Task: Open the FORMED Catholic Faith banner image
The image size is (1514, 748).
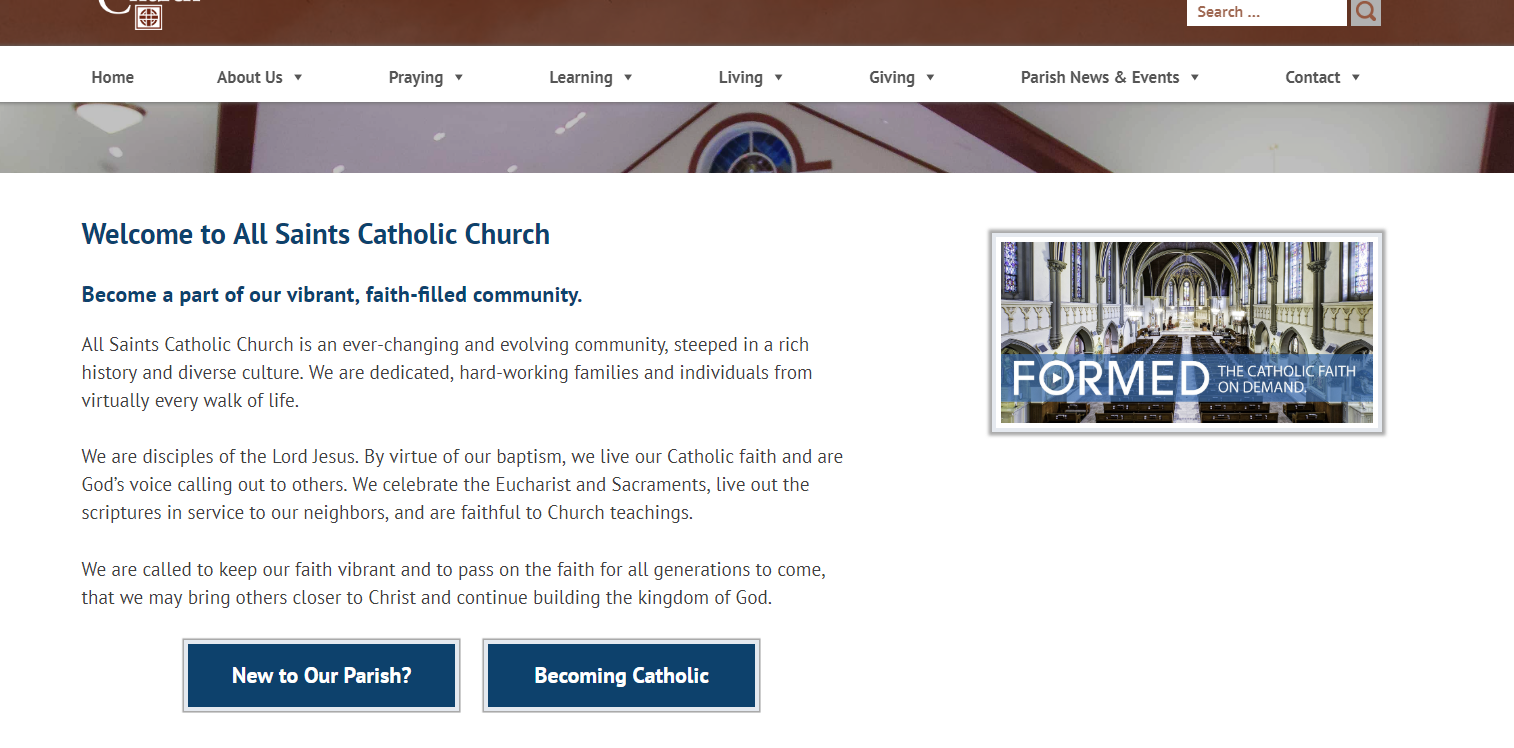Action: 1186,332
